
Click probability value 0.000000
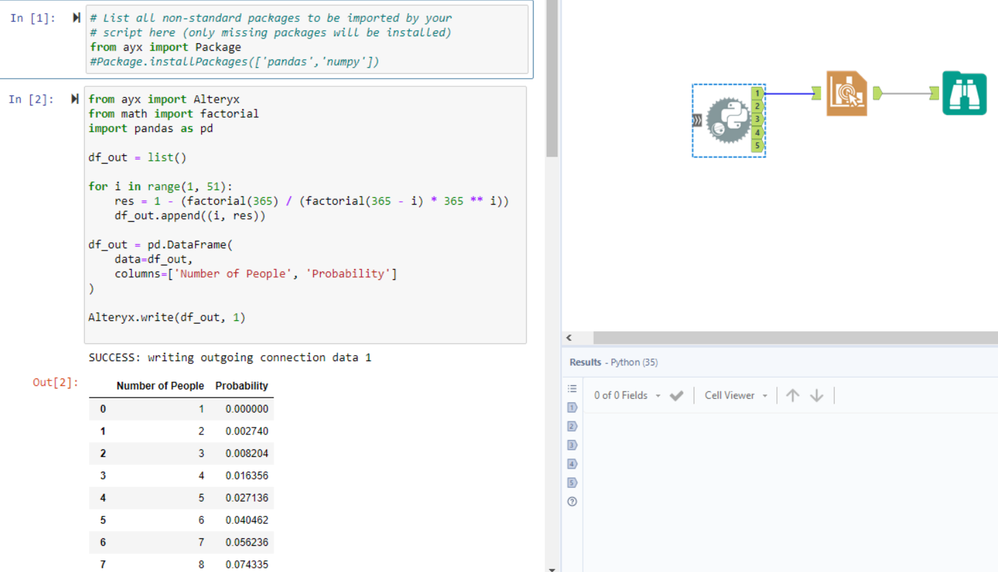point(246,408)
